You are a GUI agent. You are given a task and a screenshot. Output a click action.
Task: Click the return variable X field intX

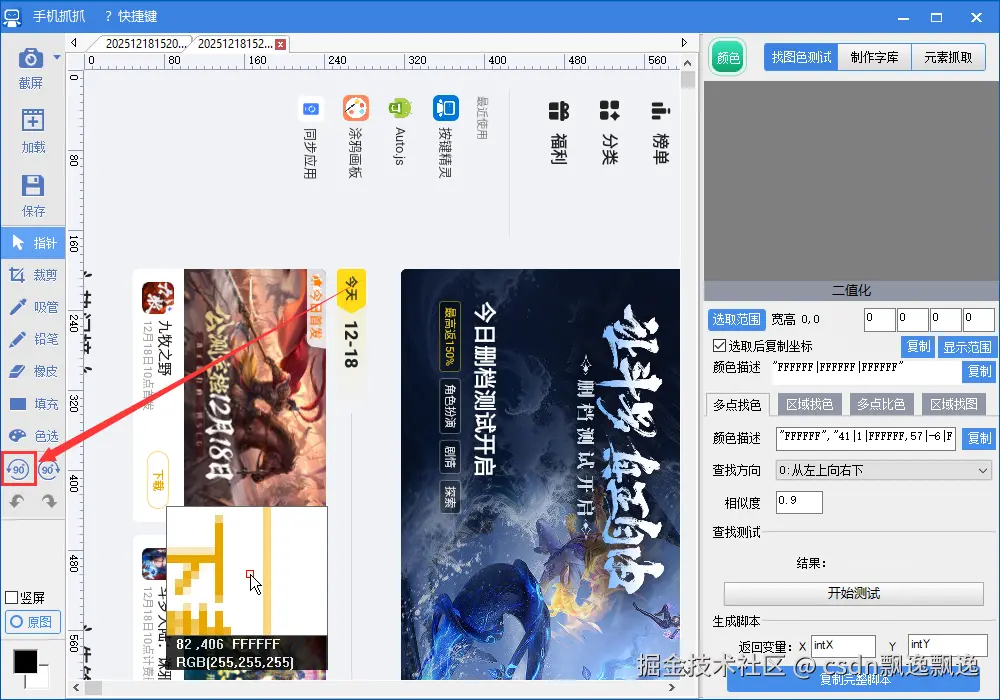coord(843,645)
